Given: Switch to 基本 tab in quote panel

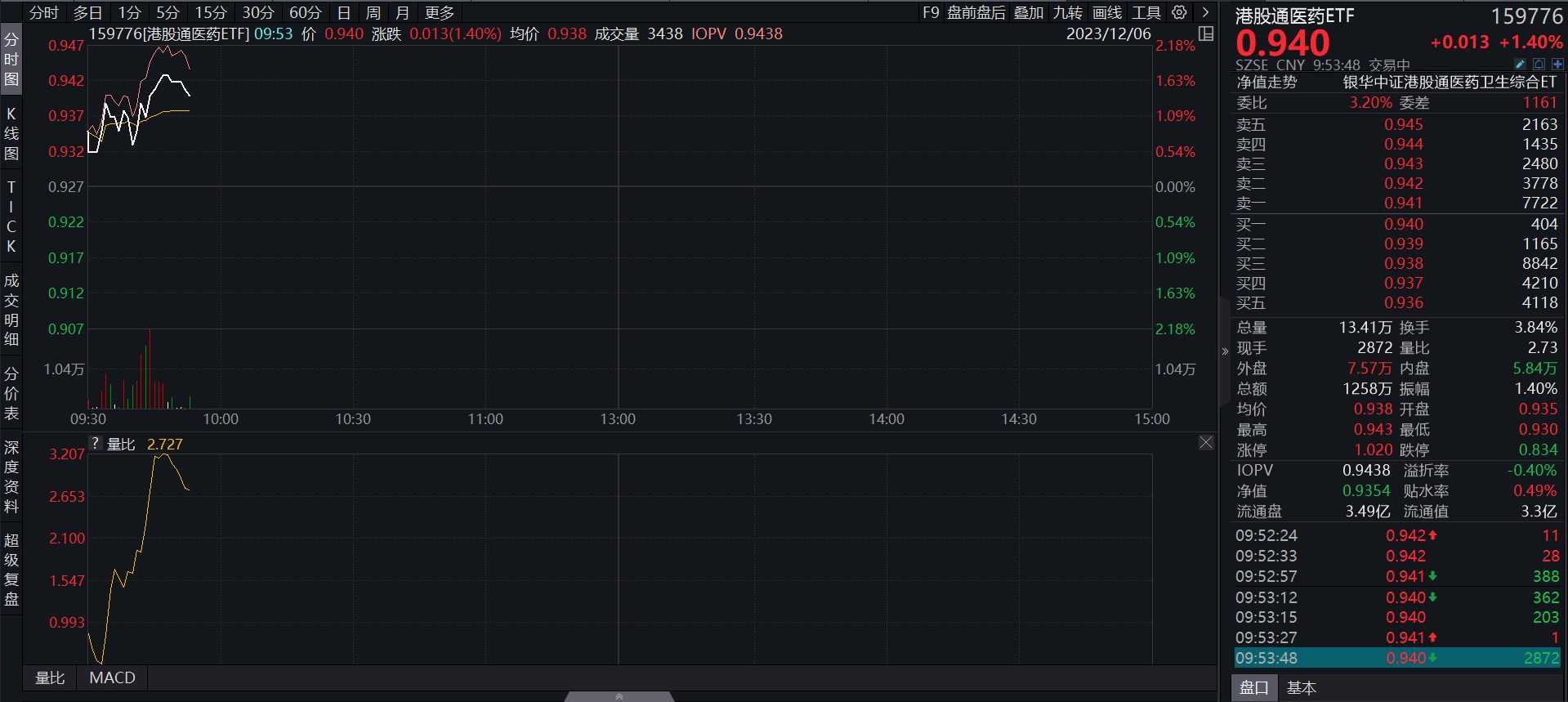Looking at the screenshot, I should click(1302, 687).
